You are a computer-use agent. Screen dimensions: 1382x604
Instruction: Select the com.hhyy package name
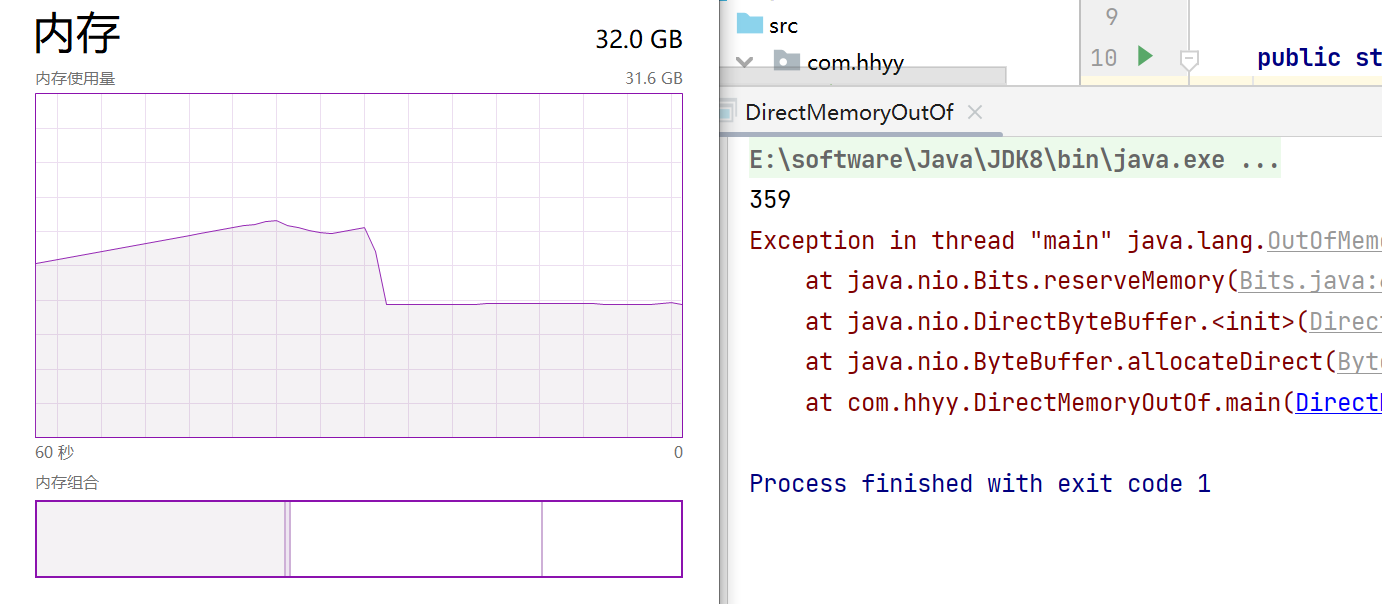[x=855, y=62]
